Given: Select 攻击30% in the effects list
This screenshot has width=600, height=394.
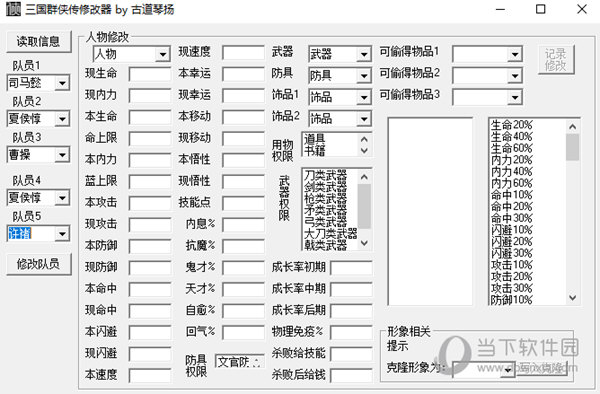Looking at the screenshot, I should point(512,288).
